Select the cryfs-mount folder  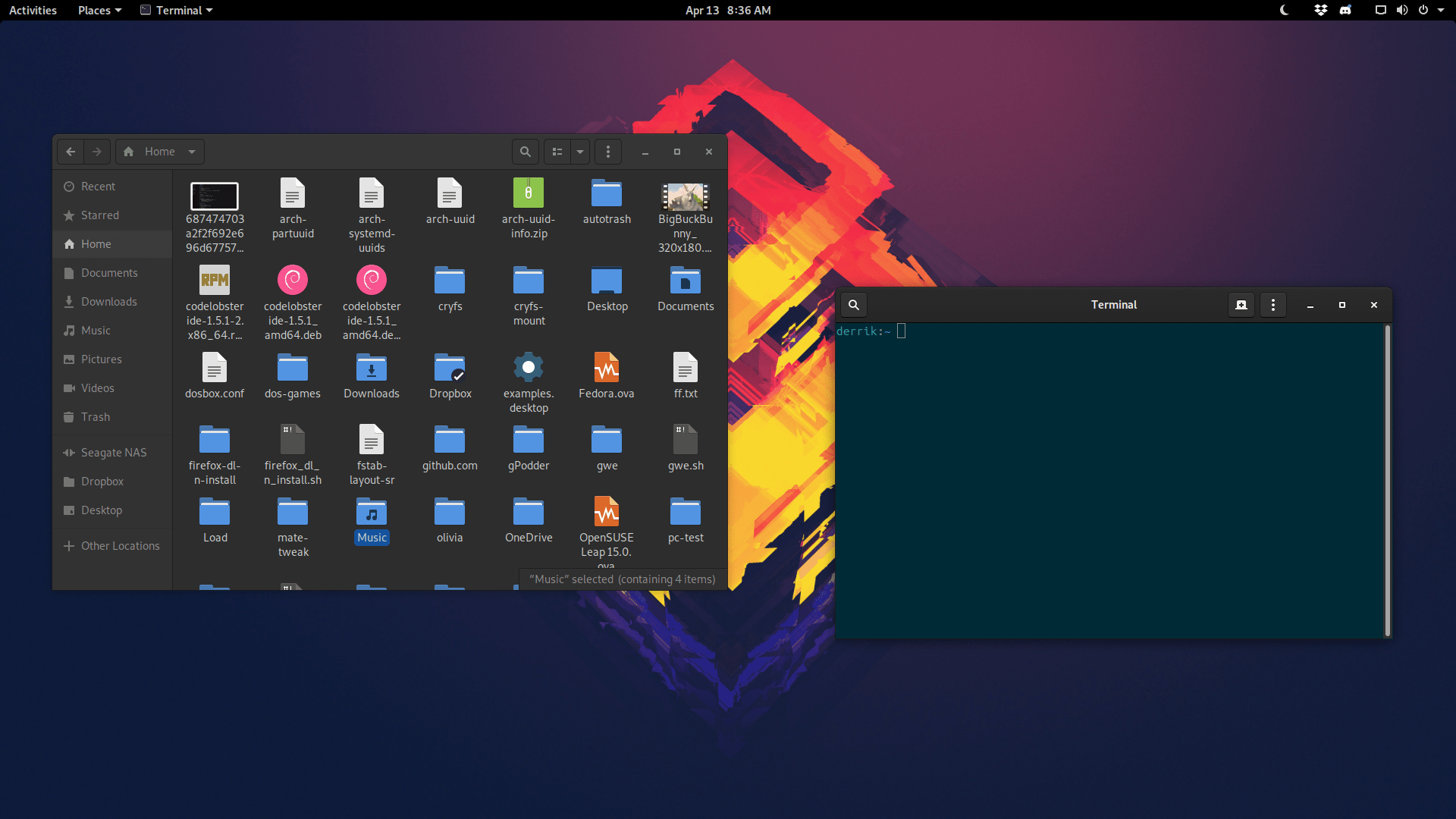pos(529,281)
